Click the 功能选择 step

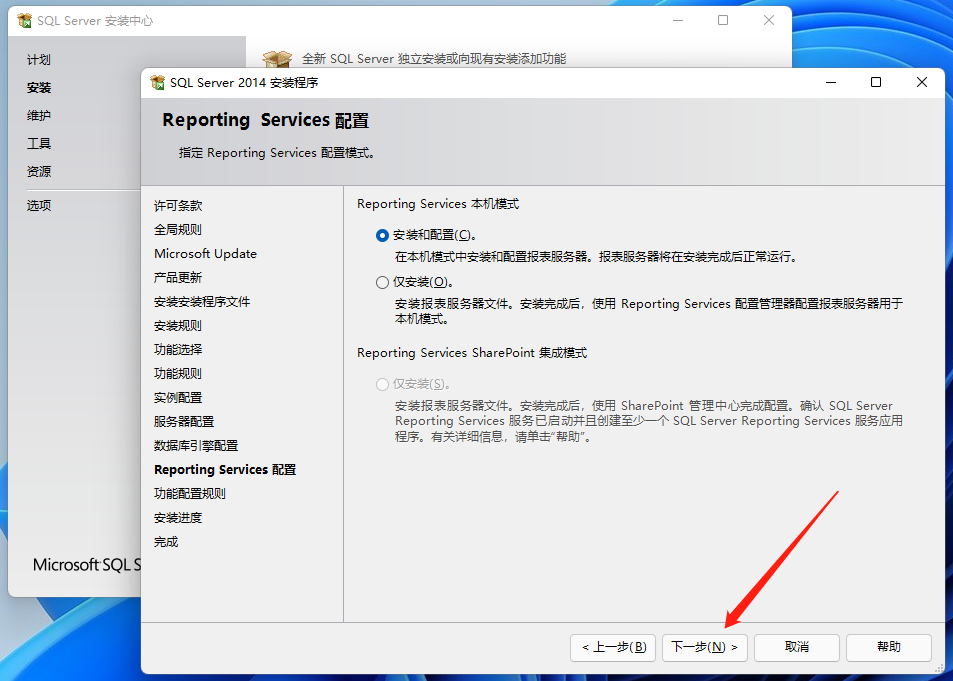(x=178, y=350)
